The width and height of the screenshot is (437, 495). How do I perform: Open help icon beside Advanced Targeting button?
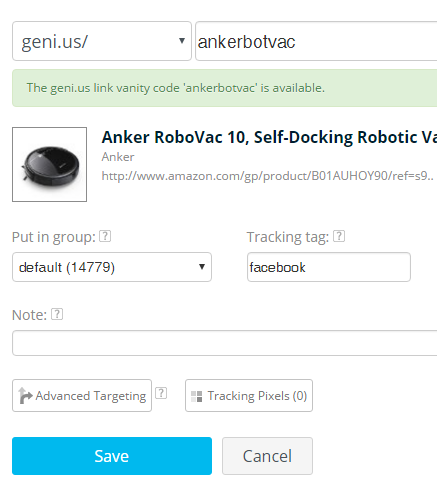point(161,393)
